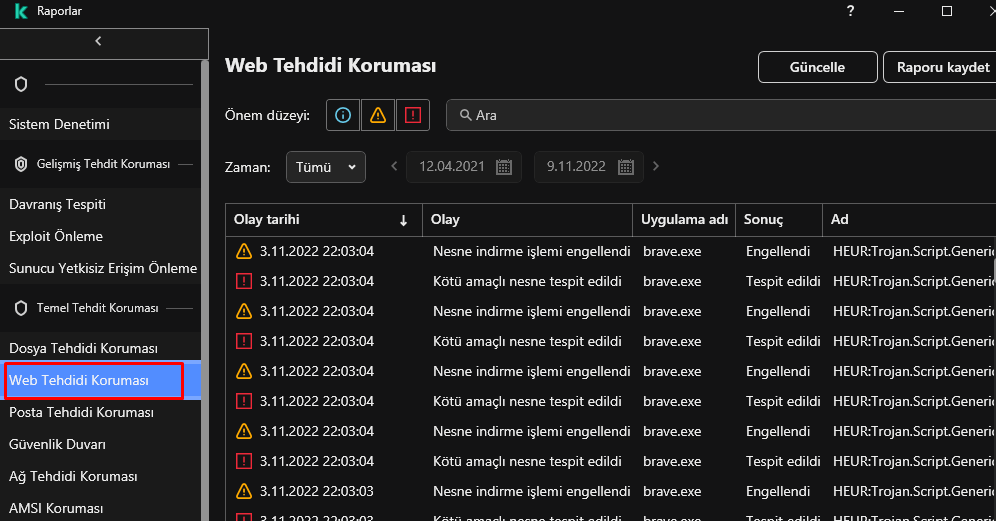Image resolution: width=996 pixels, height=521 pixels.
Task: Click warning icon of first event row
Action: click(244, 251)
